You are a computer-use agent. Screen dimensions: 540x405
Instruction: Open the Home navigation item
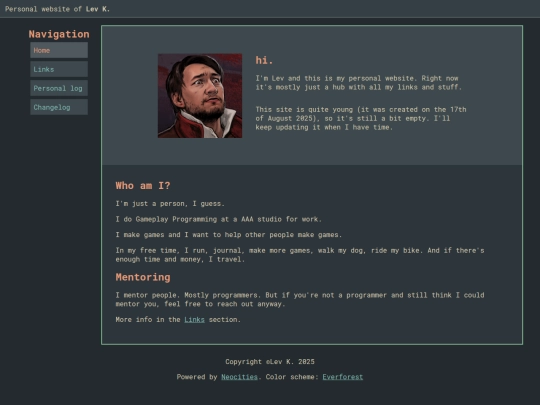click(59, 50)
